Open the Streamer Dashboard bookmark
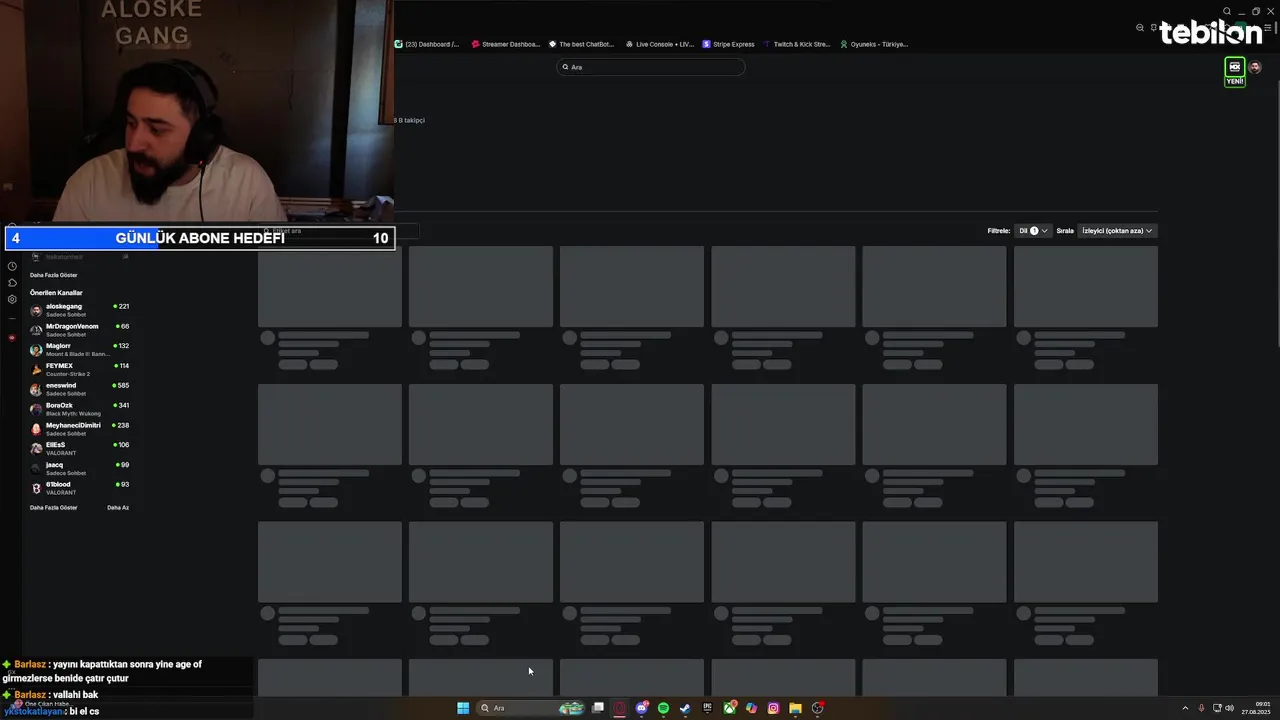 pos(505,44)
